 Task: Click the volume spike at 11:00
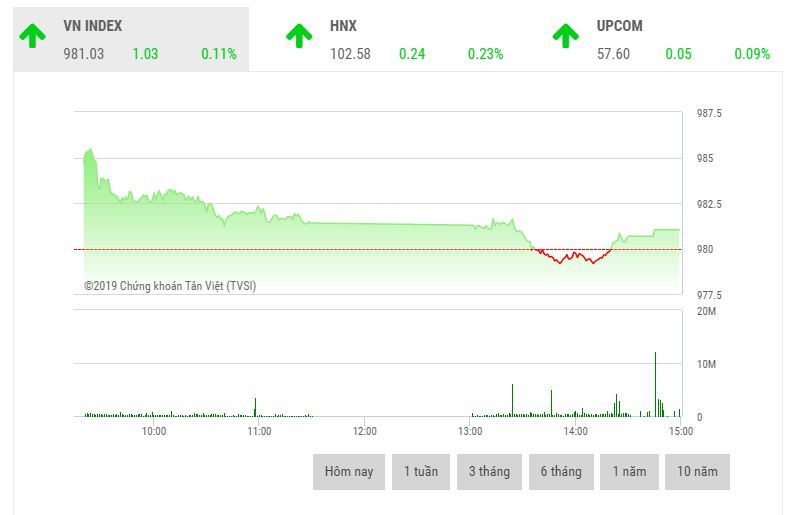(255, 407)
